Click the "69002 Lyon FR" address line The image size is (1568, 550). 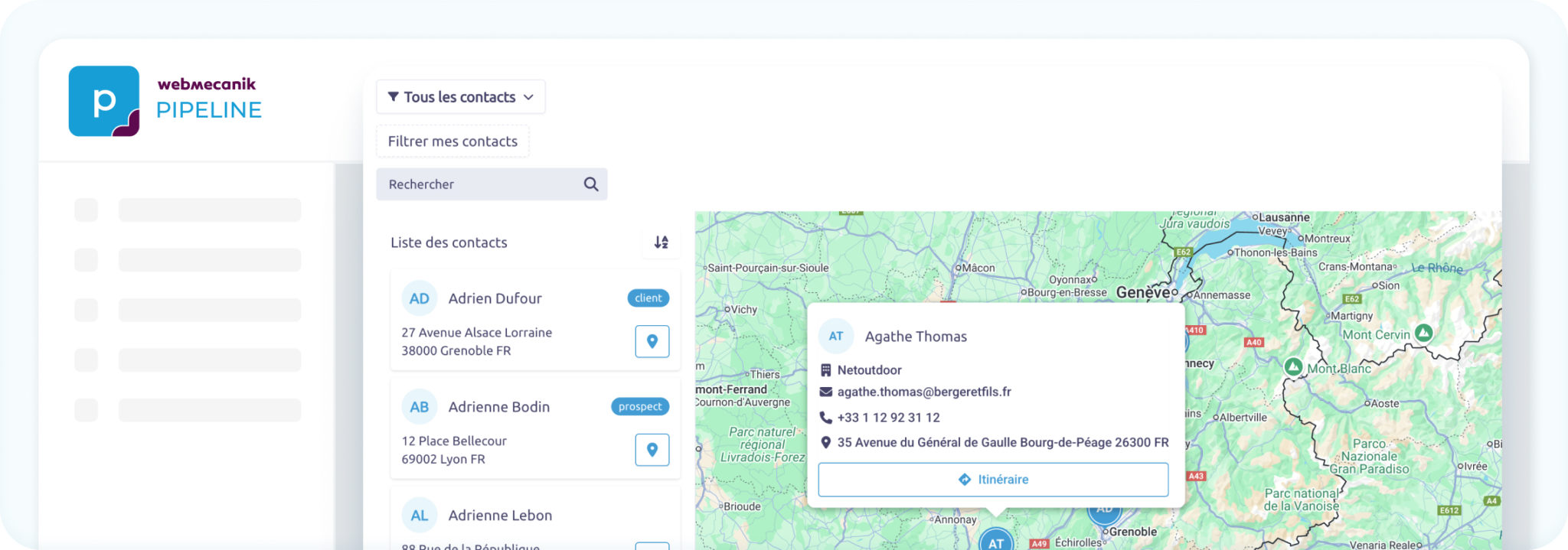coord(443,460)
